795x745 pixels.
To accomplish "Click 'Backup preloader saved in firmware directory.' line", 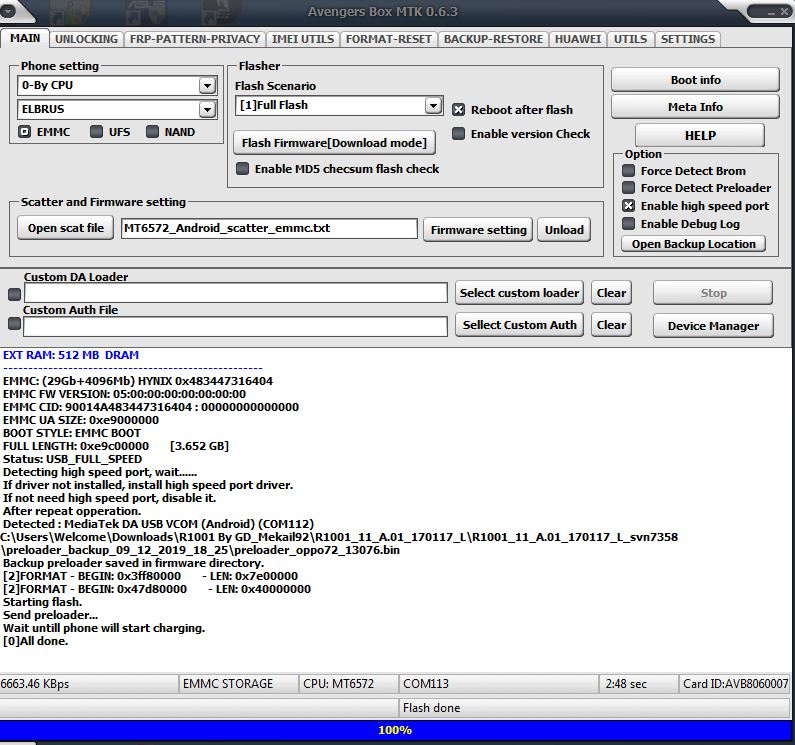I will point(133,563).
